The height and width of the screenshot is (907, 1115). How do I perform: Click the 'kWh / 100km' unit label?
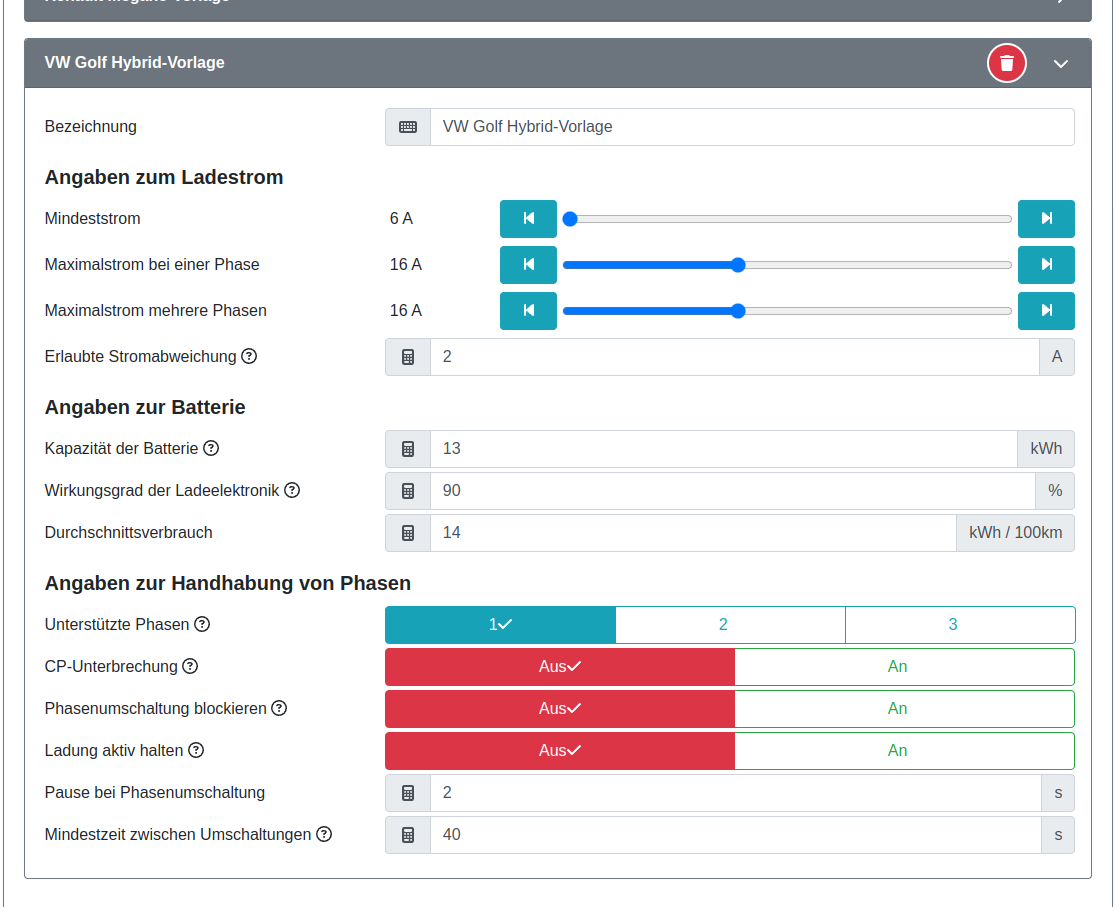coord(1015,533)
